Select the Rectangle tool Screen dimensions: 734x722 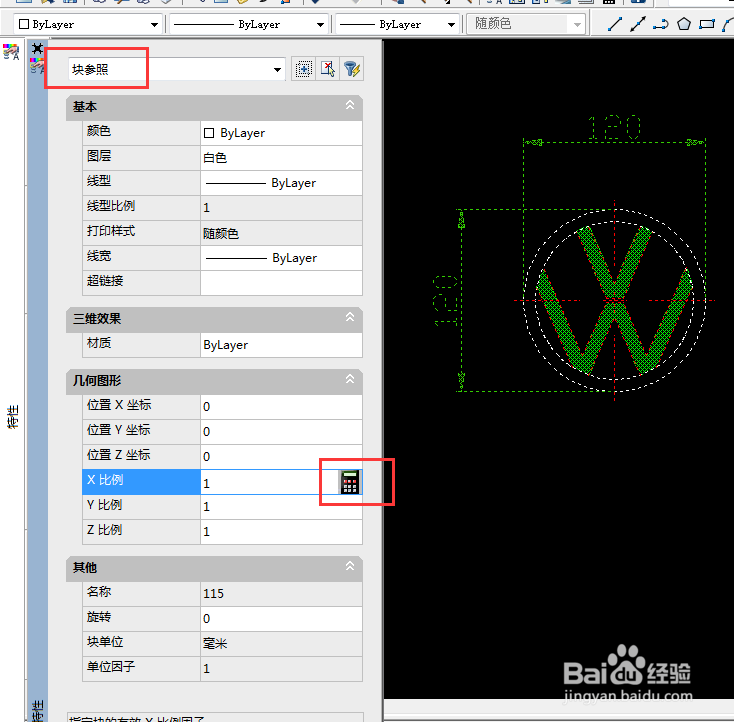tap(707, 24)
